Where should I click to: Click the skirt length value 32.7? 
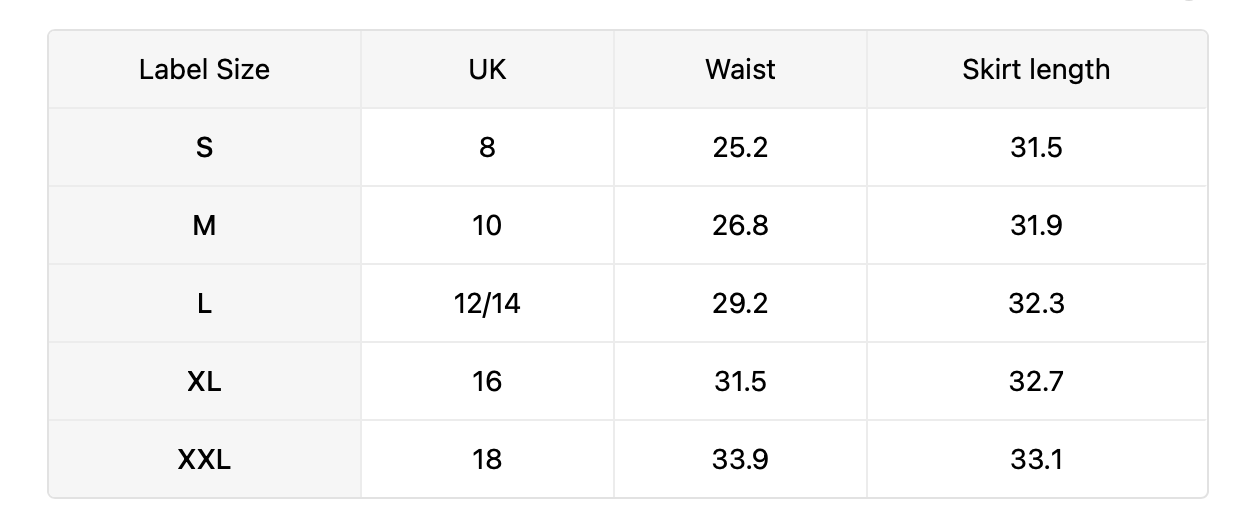(1036, 381)
